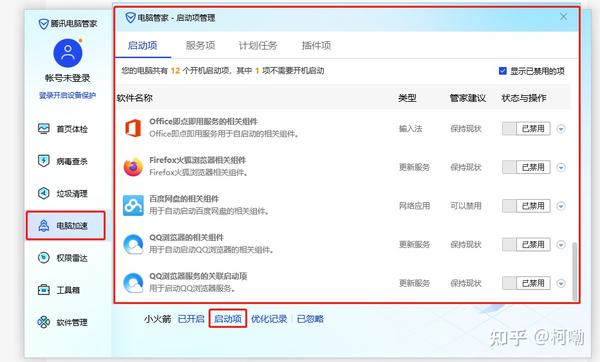Switch to the 服务项 tab
600x362 pixels.
point(201,46)
